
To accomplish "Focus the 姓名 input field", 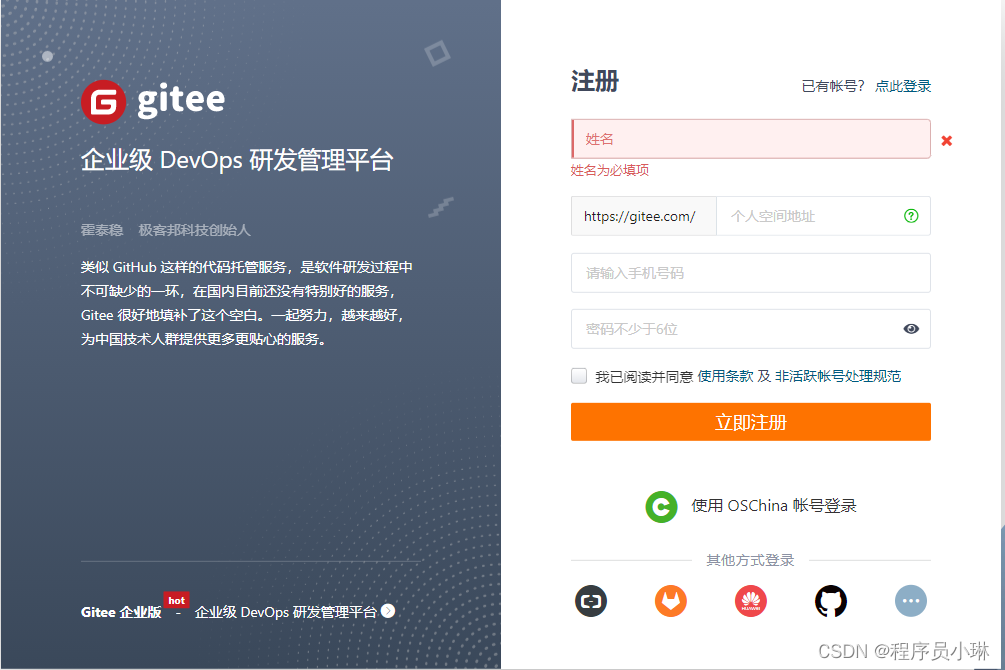I will point(751,139).
